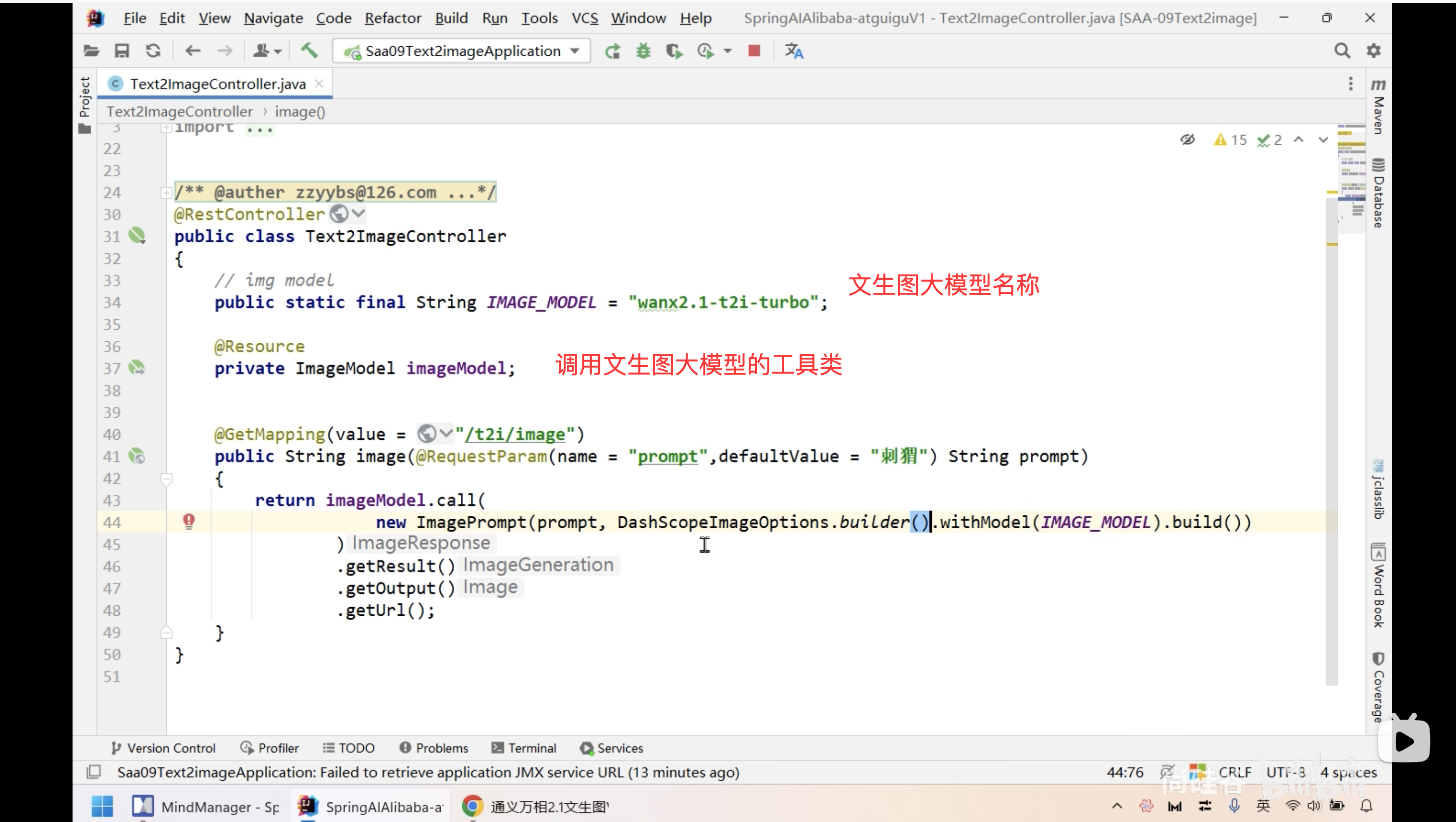Open the Refactor menu
Screen dimensions: 1456x822
(393, 18)
